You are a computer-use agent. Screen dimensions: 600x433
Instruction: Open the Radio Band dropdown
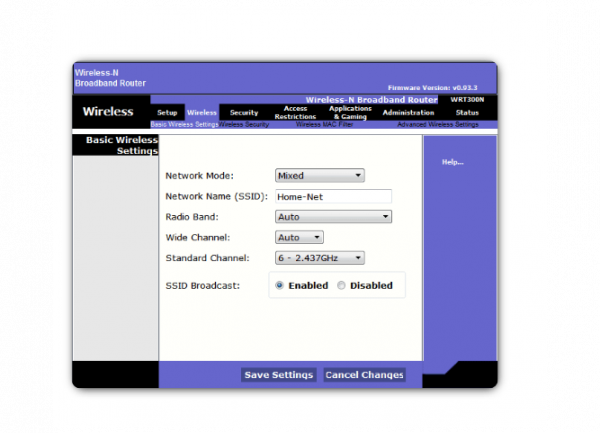333,217
